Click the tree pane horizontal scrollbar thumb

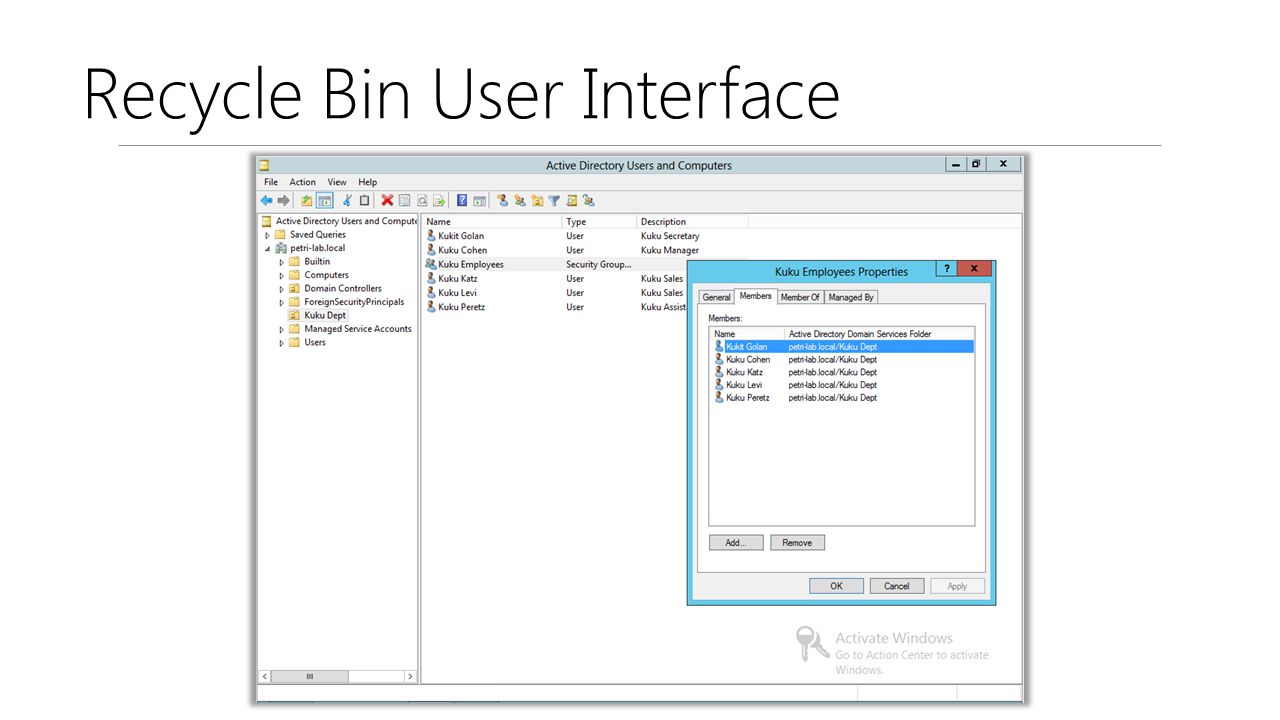point(311,676)
